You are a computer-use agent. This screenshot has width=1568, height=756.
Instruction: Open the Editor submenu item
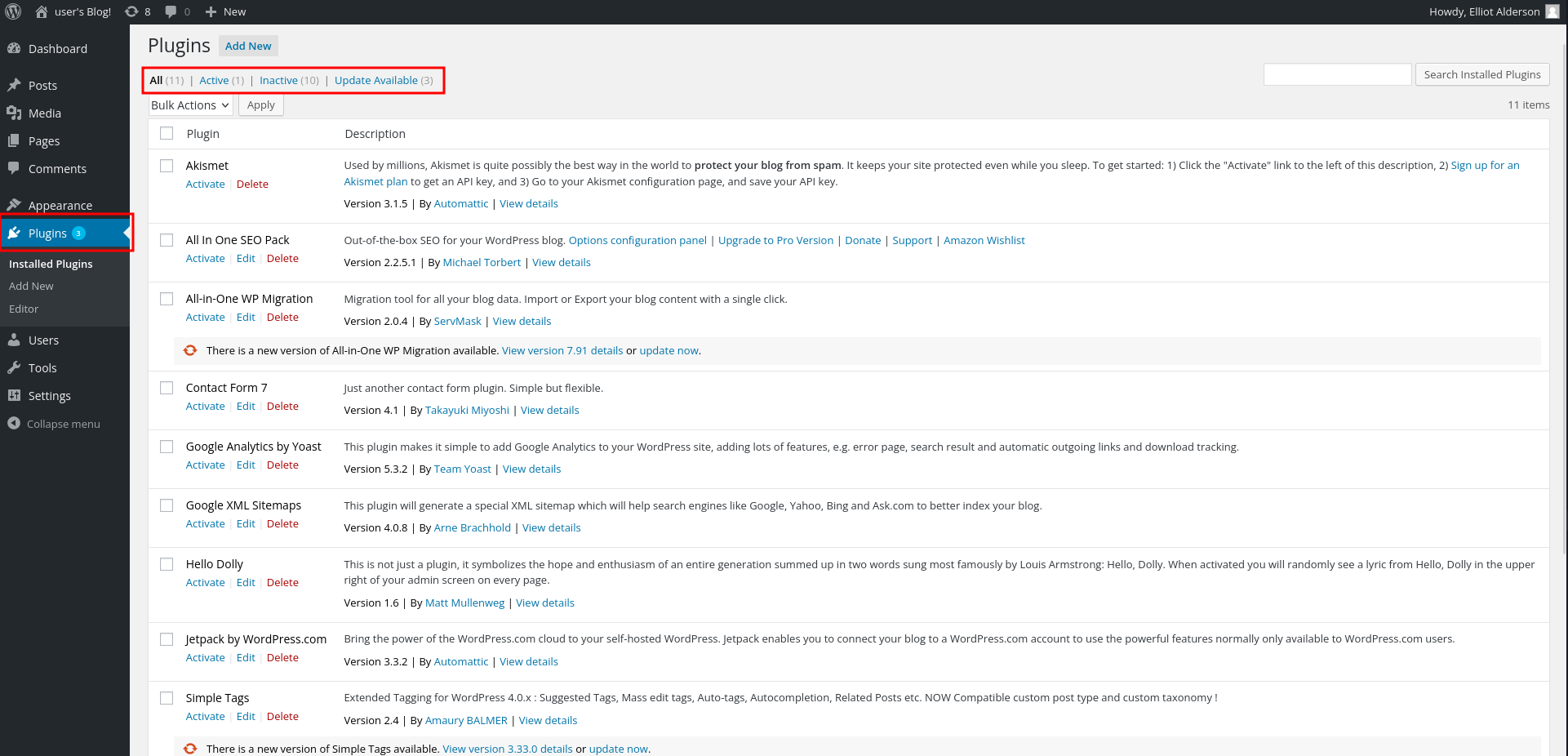tap(24, 309)
